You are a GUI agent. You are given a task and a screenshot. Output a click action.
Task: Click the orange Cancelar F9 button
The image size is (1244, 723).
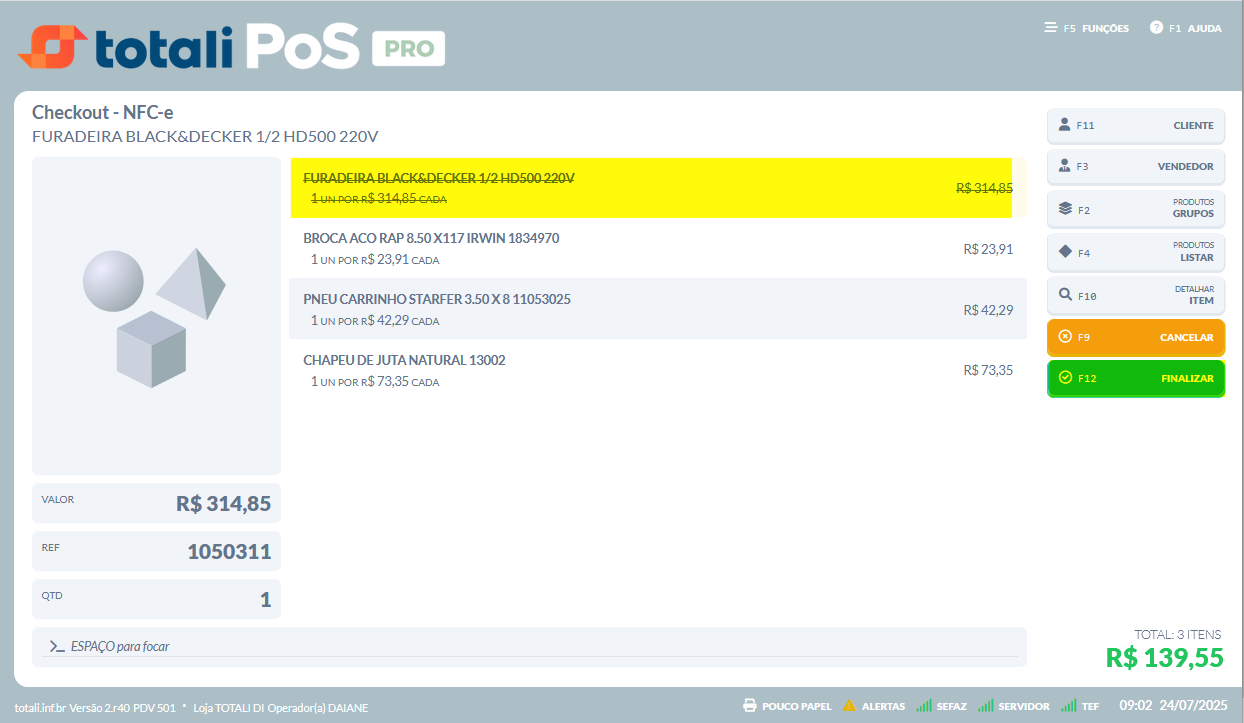tap(1136, 338)
